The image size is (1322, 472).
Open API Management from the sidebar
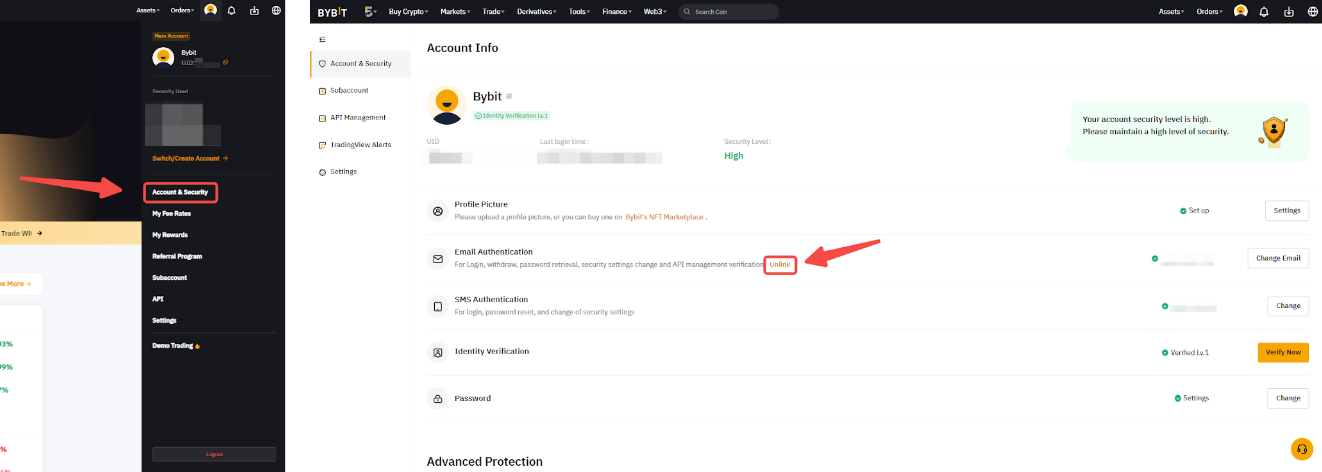[357, 118]
